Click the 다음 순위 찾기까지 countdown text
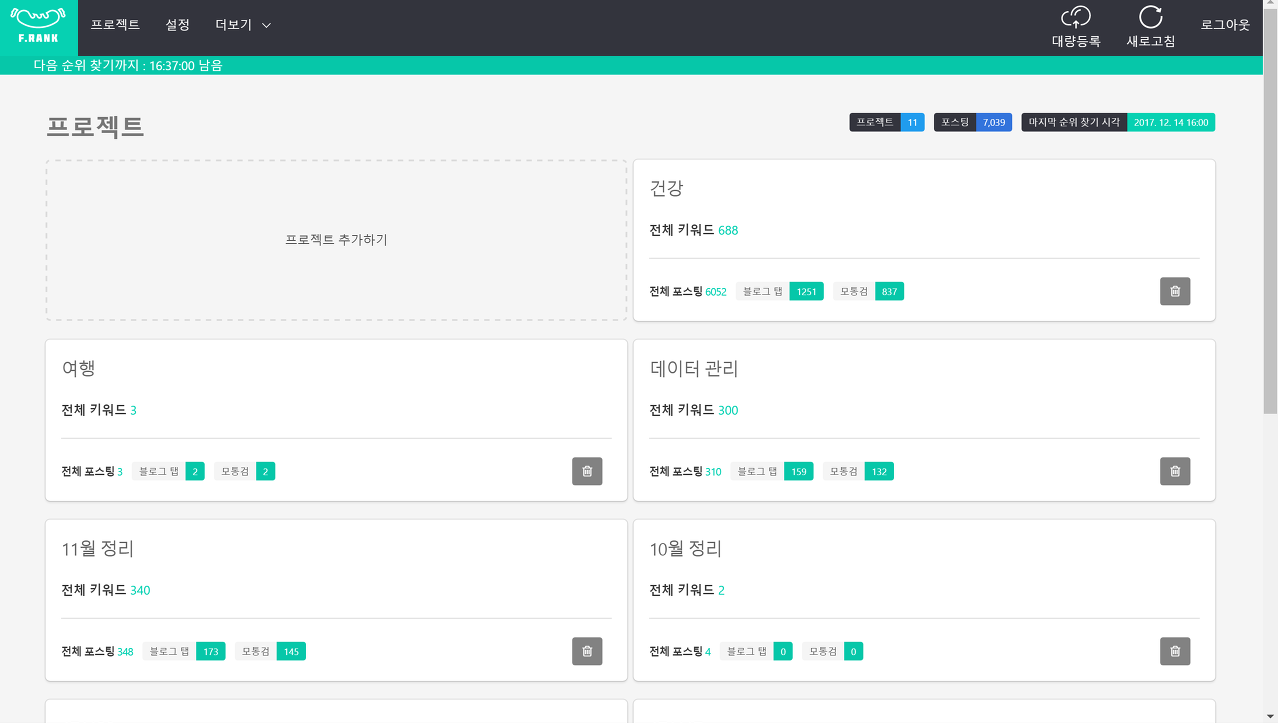This screenshot has height=723, width=1278. pos(128,65)
